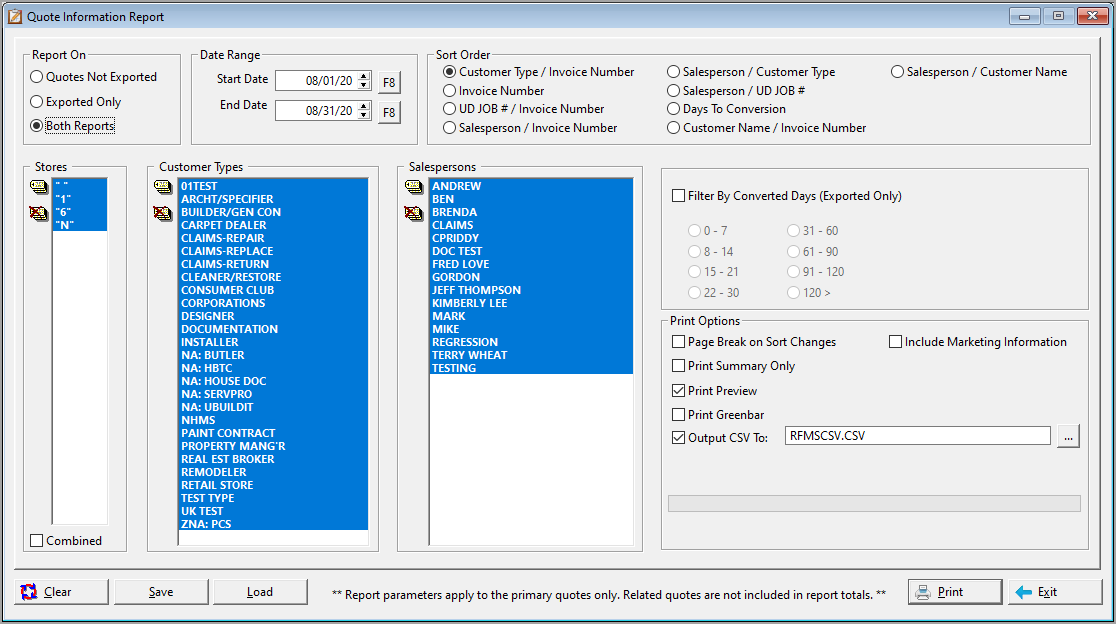The image size is (1116, 624).
Task: Click the Save button
Action: point(161,592)
